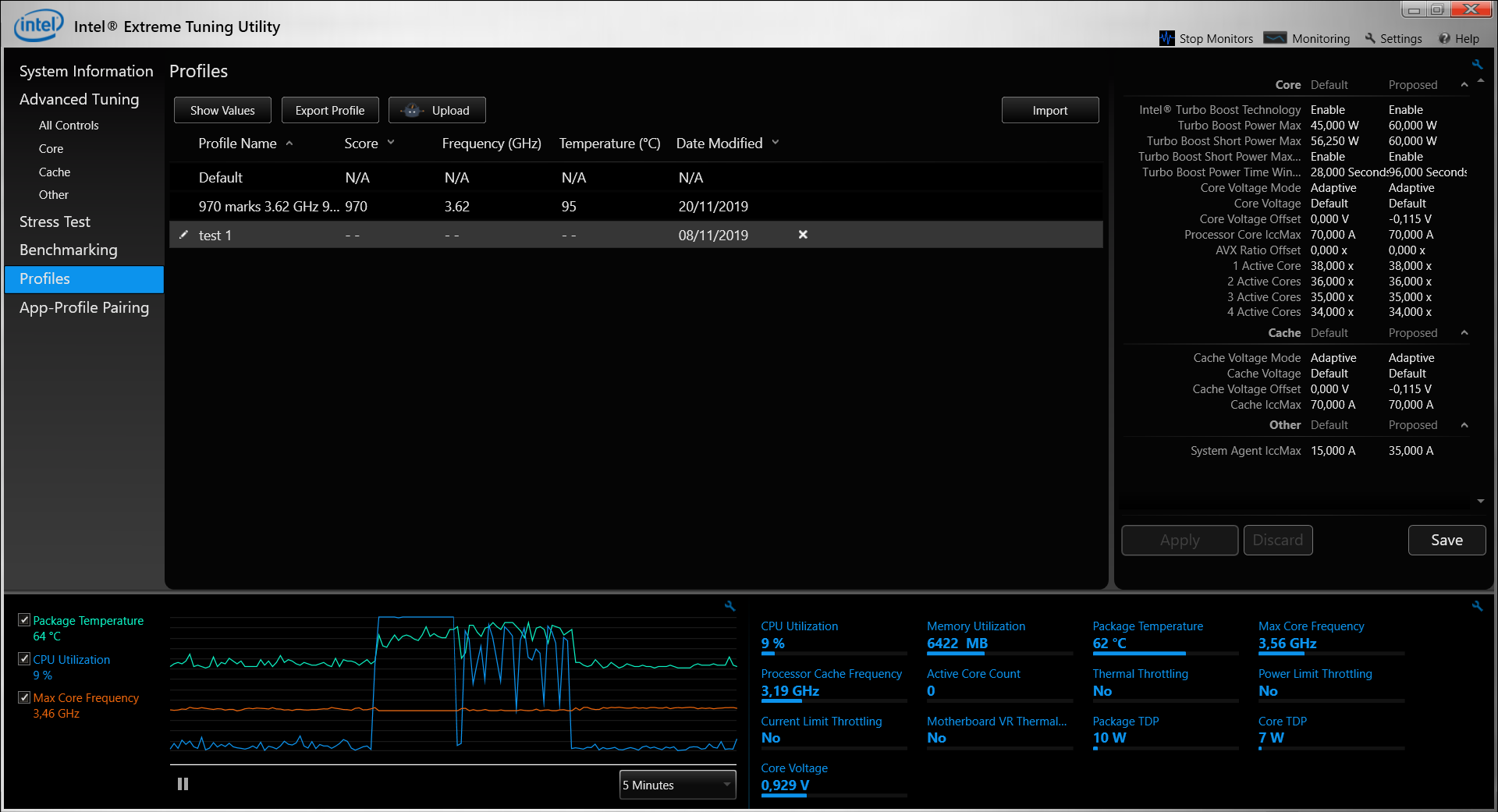This screenshot has width=1498, height=812.
Task: Sort by Date Modified column arrow
Action: click(x=776, y=143)
